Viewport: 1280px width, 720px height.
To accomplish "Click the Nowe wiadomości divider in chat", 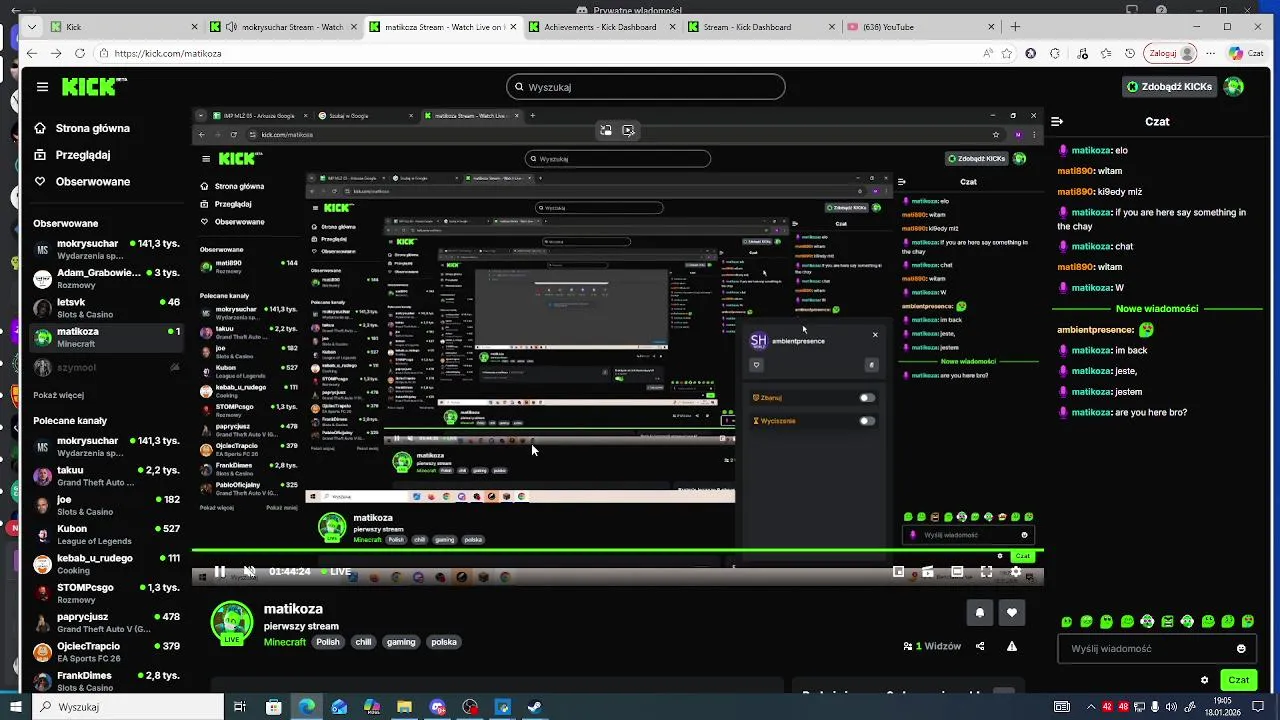I will [x=1157, y=309].
